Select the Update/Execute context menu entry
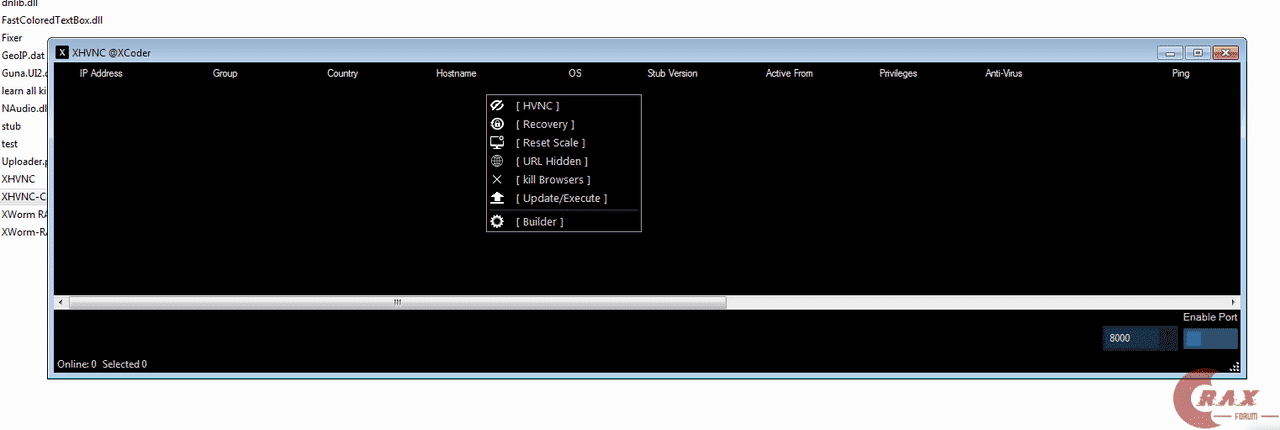 click(x=563, y=198)
